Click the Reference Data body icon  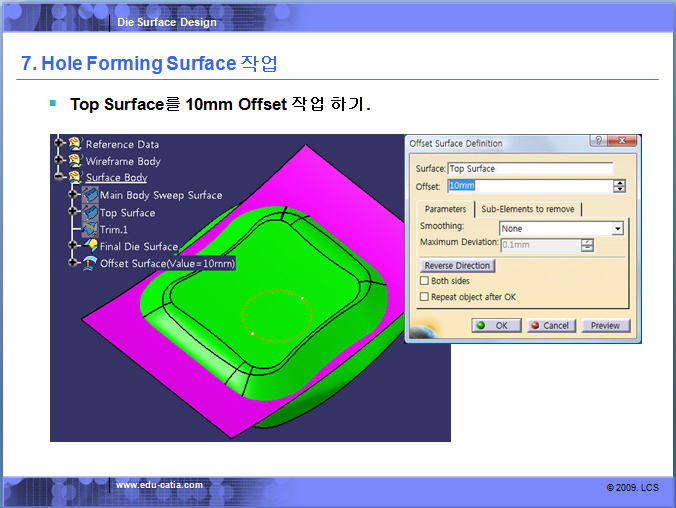tap(75, 145)
